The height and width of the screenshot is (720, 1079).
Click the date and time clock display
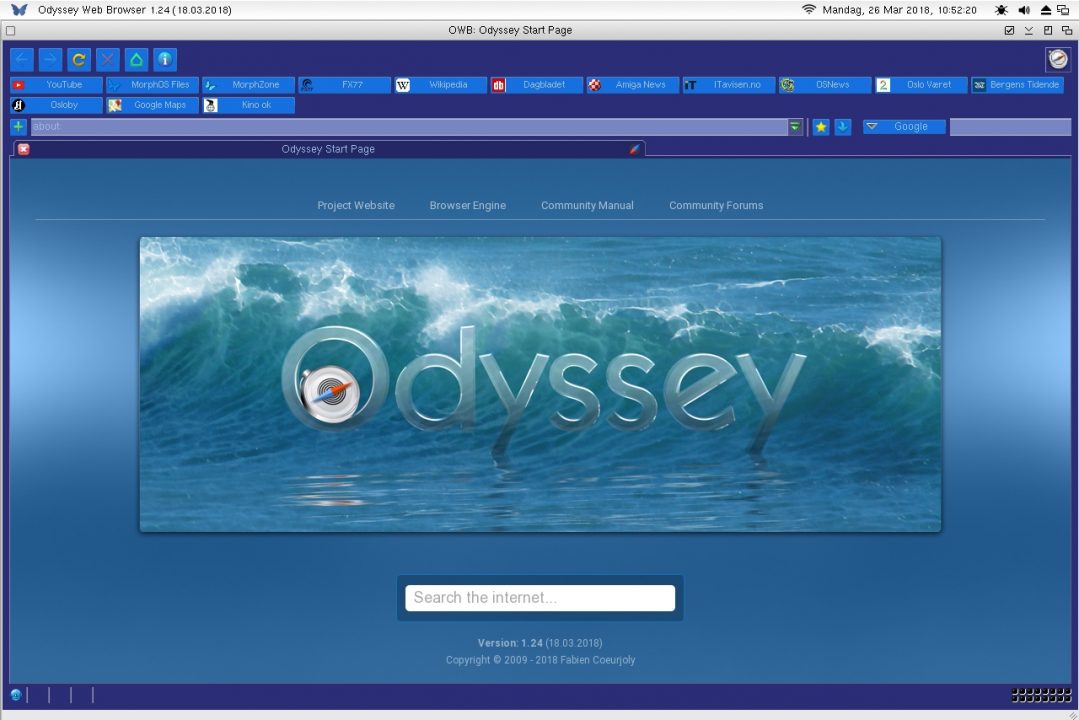pyautogui.click(x=899, y=10)
